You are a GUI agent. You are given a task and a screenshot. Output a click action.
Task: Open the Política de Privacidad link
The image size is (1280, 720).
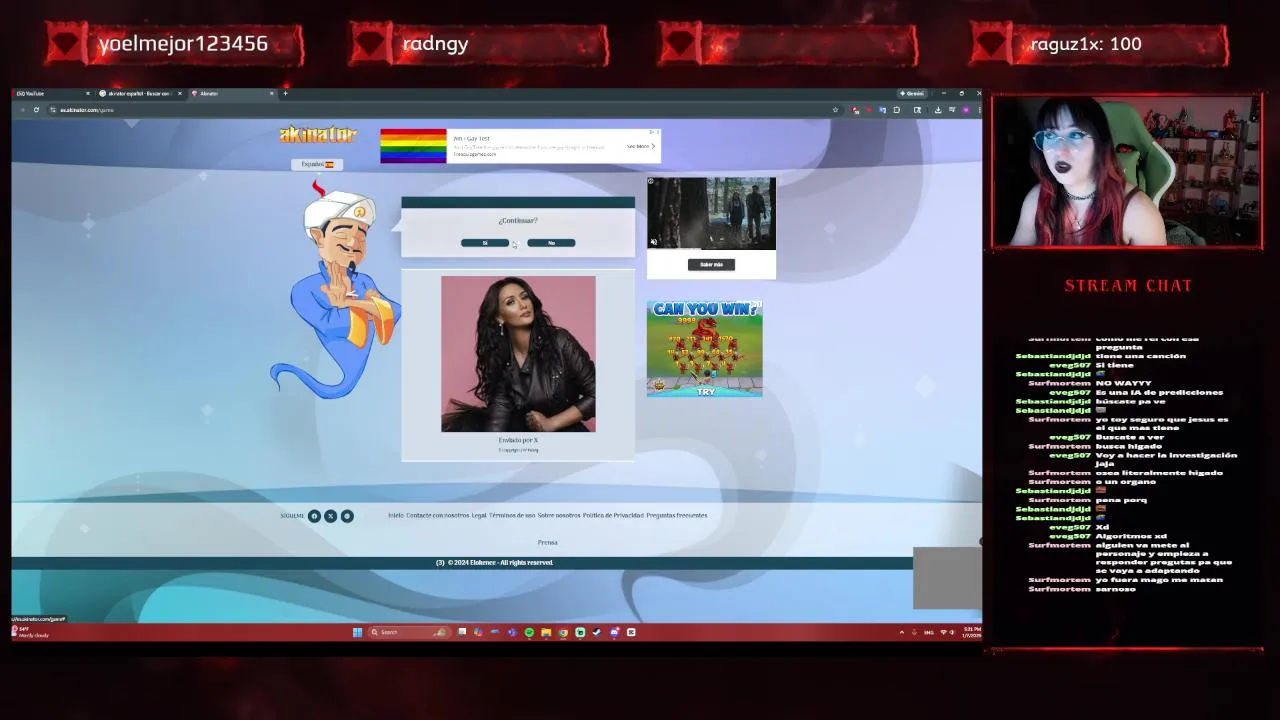tap(613, 516)
